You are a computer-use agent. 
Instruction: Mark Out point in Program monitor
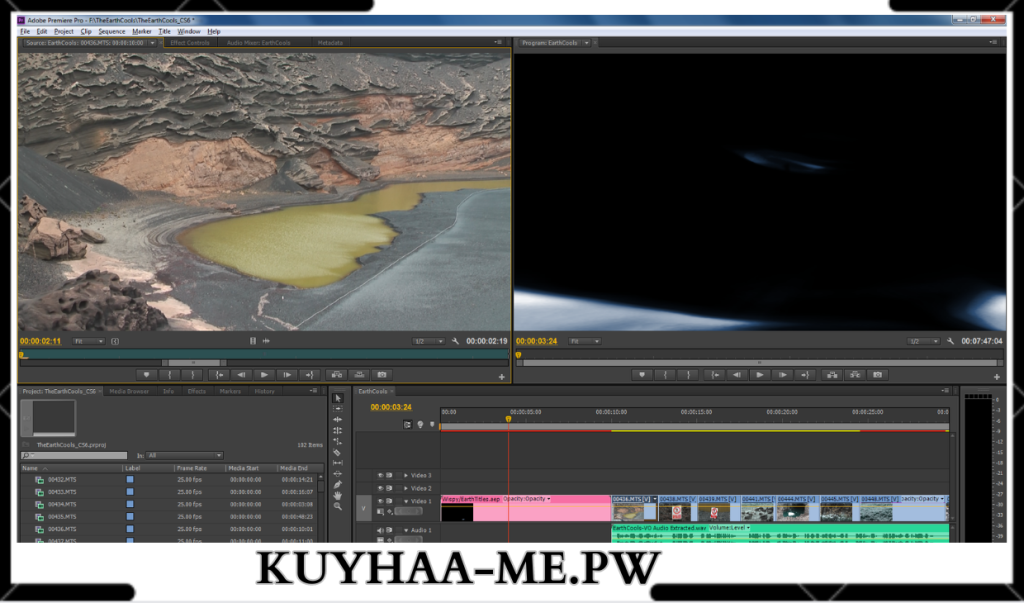pos(688,375)
